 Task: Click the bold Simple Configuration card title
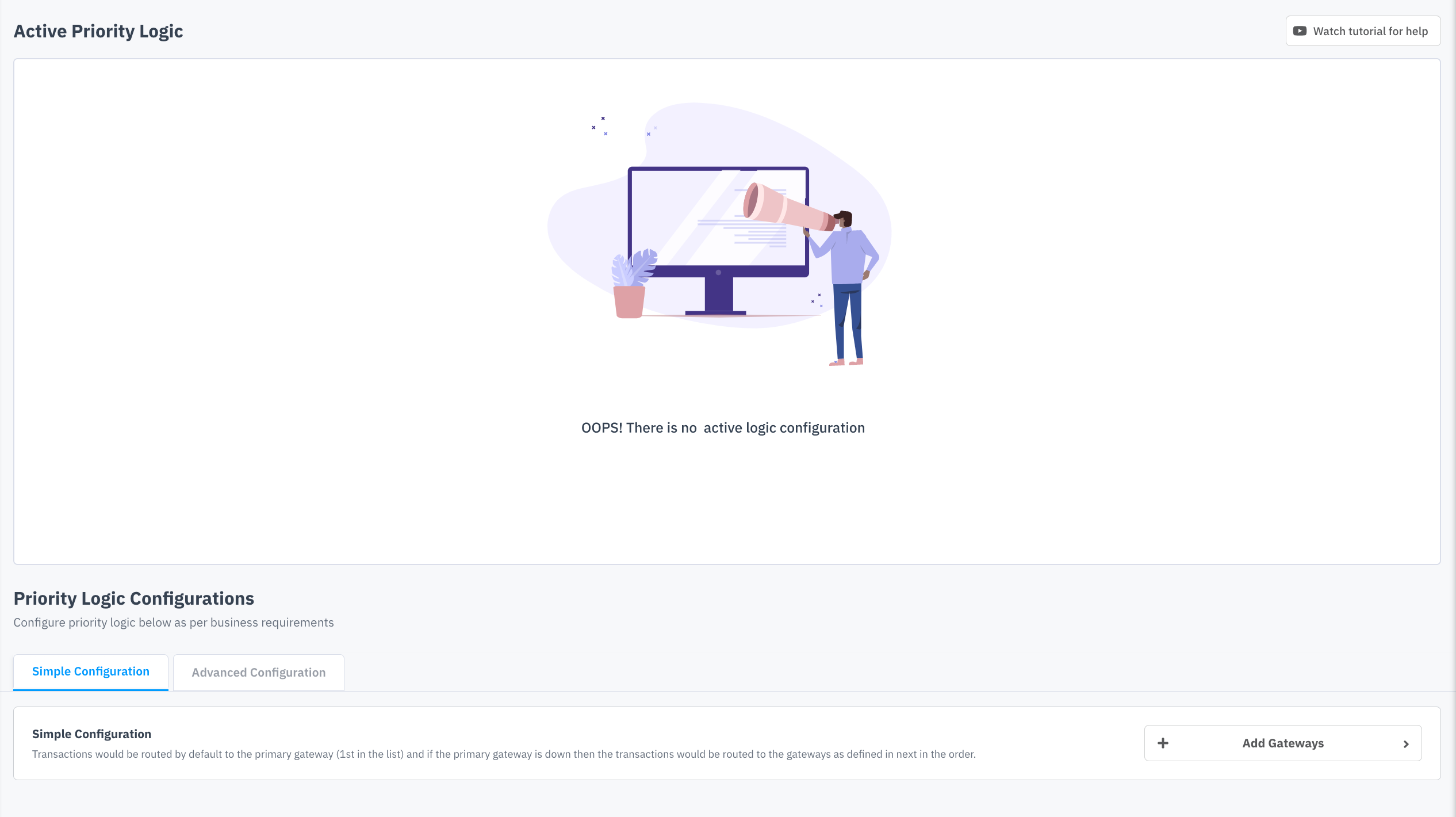[91, 734]
